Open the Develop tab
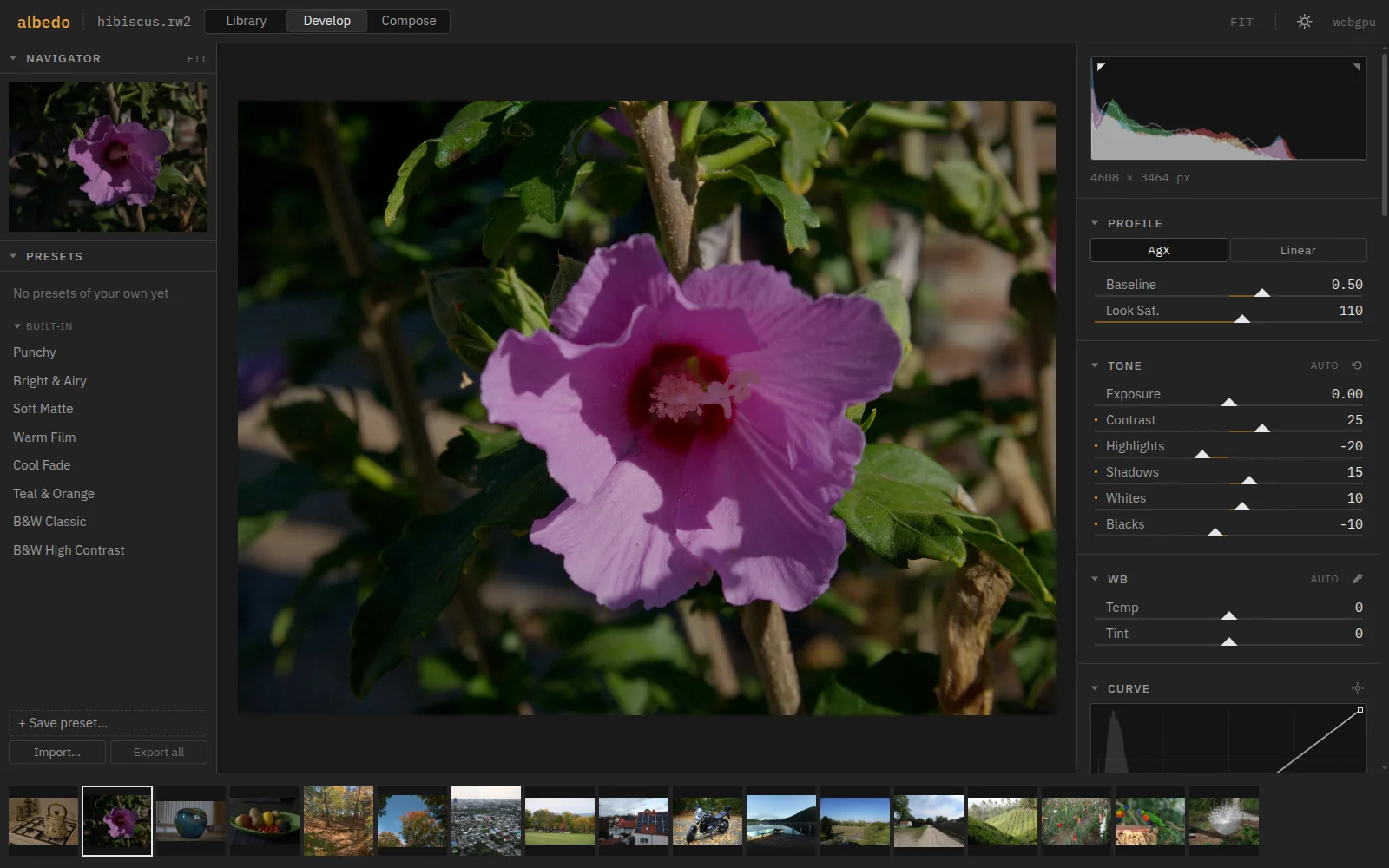The width and height of the screenshot is (1389, 868). [326, 21]
